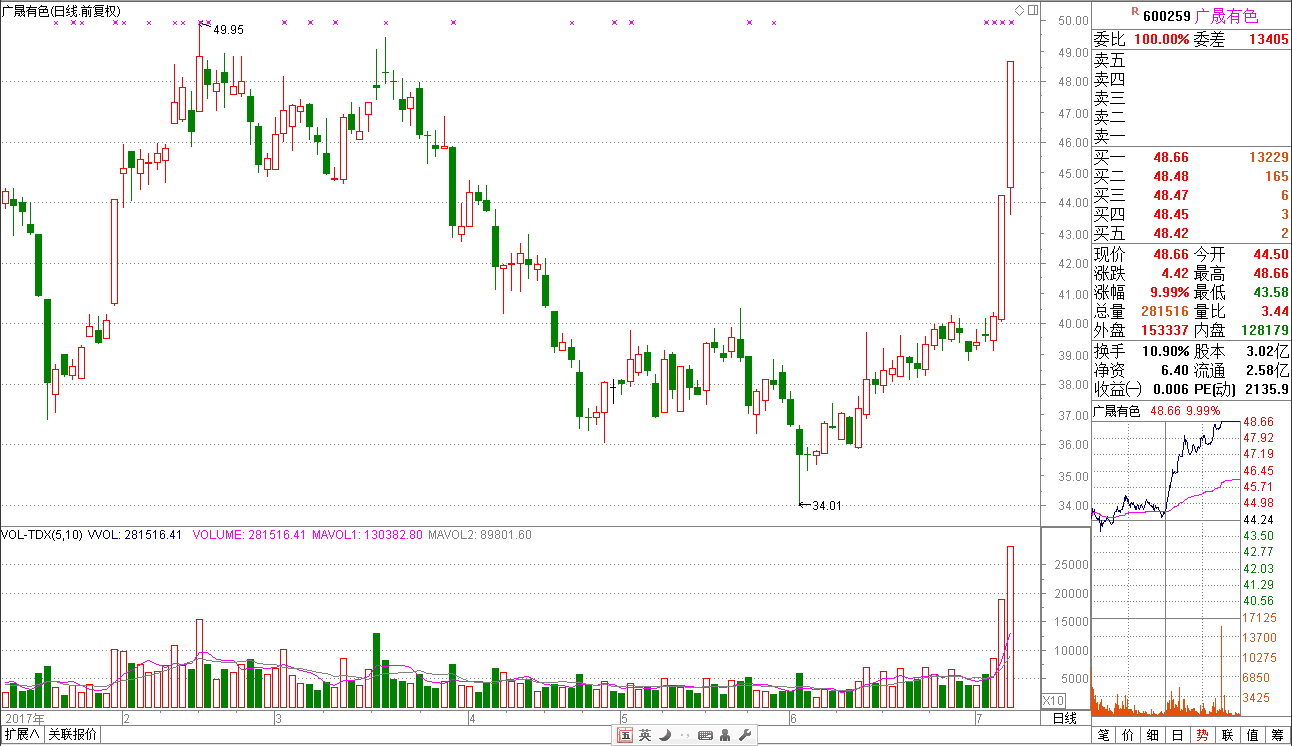Click the square icon at chart top-right
The image size is (1292, 746).
coord(1033,11)
